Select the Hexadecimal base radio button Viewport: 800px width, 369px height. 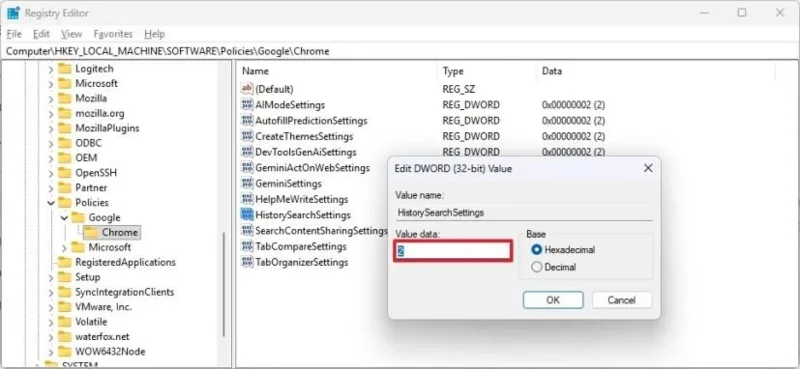(536, 250)
